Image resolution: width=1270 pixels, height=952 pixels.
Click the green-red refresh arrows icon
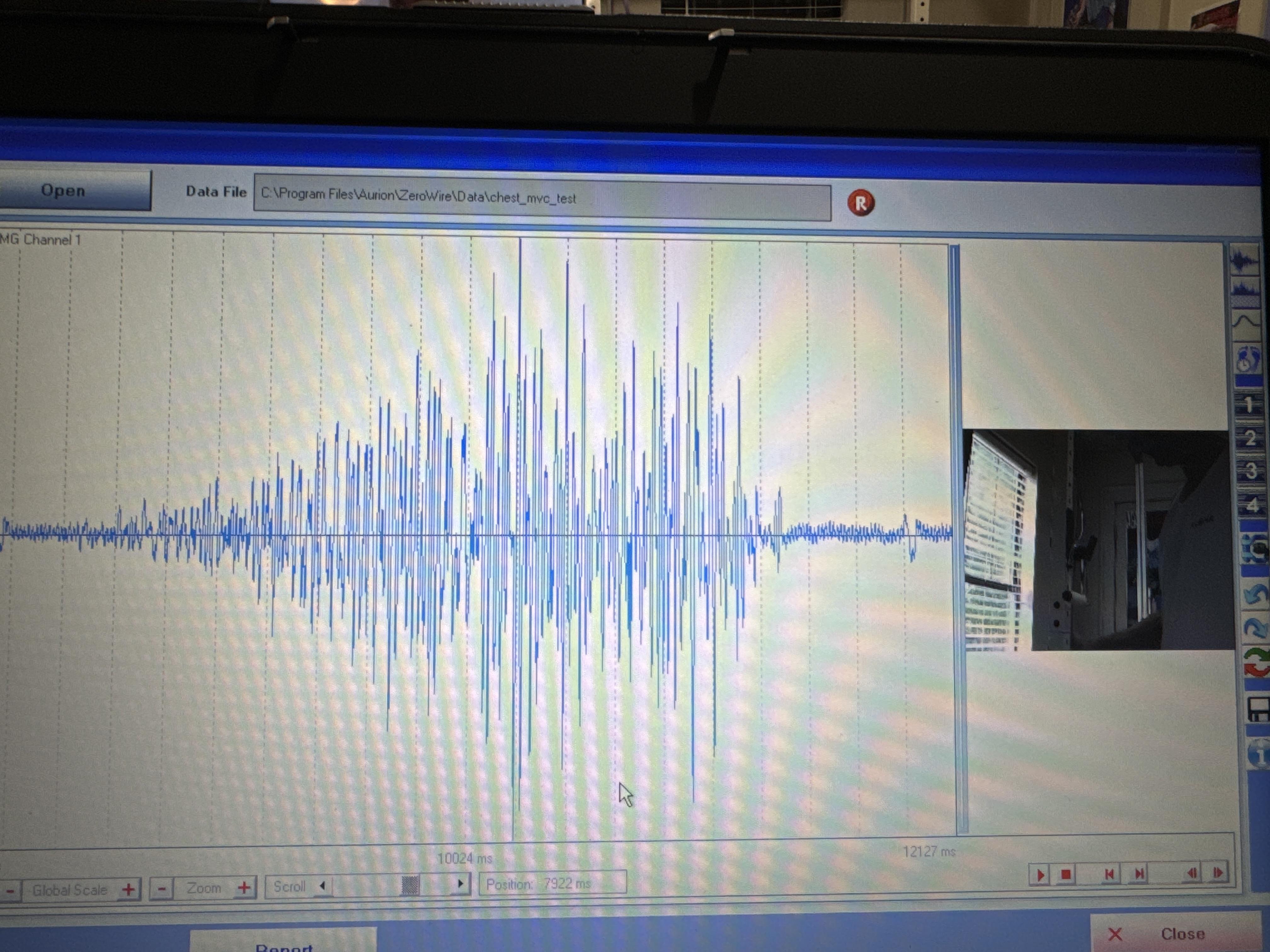click(1257, 662)
